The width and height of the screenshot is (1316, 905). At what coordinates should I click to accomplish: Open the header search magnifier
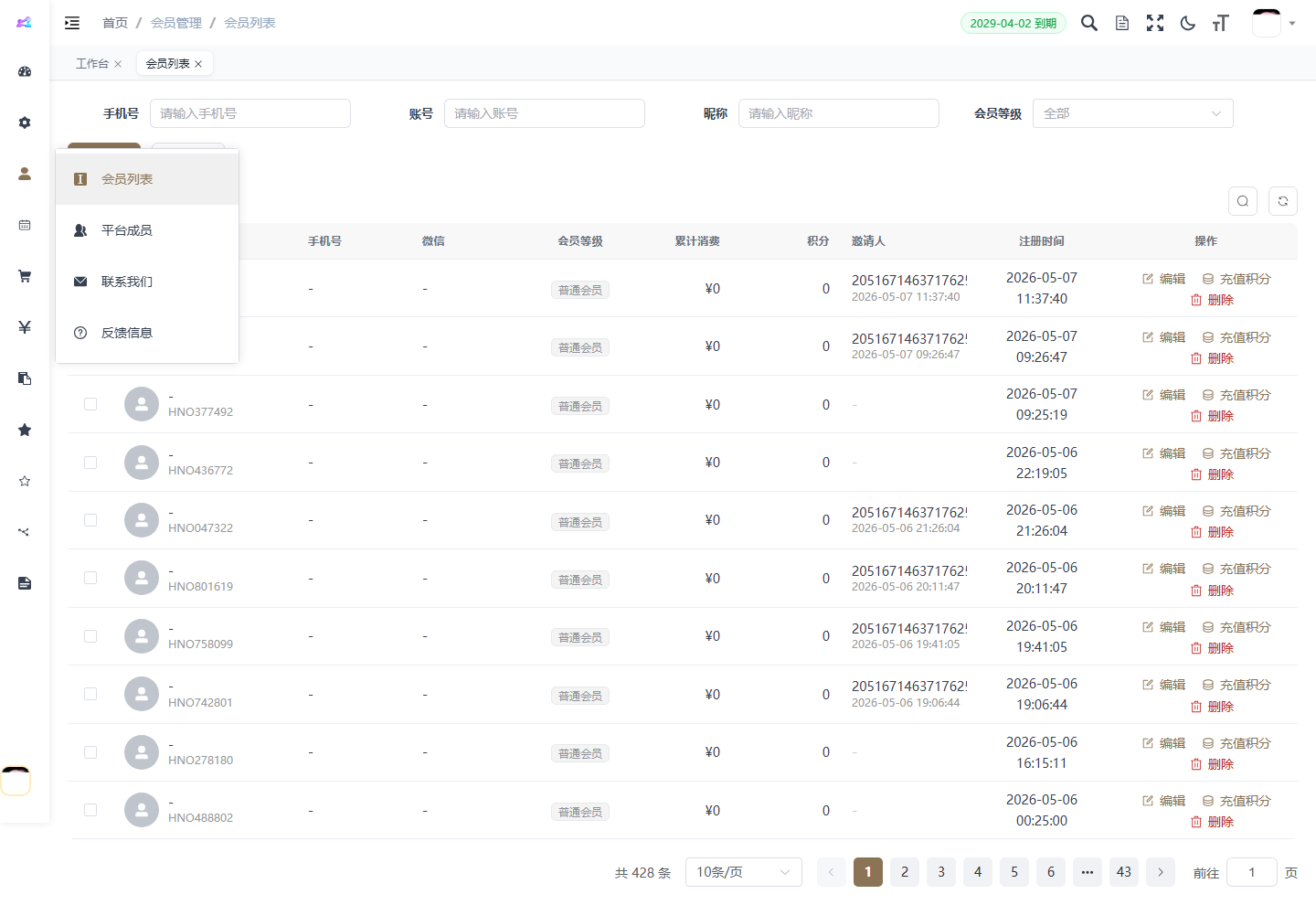pos(1089,23)
